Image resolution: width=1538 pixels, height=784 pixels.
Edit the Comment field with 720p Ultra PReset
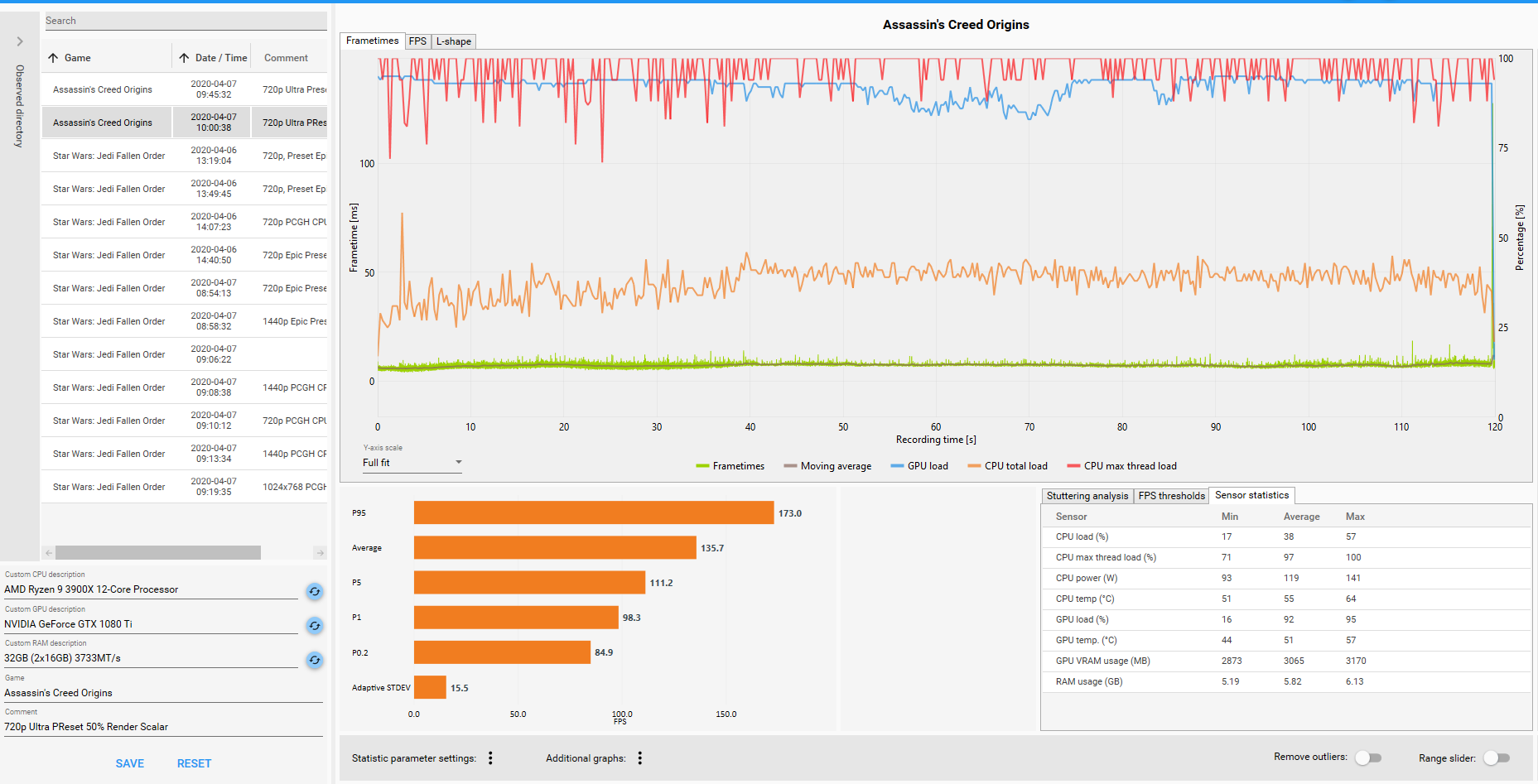pos(163,727)
